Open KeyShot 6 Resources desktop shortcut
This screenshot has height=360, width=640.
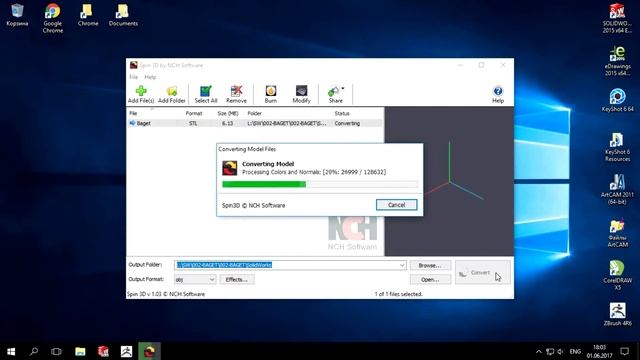pyautogui.click(x=617, y=147)
